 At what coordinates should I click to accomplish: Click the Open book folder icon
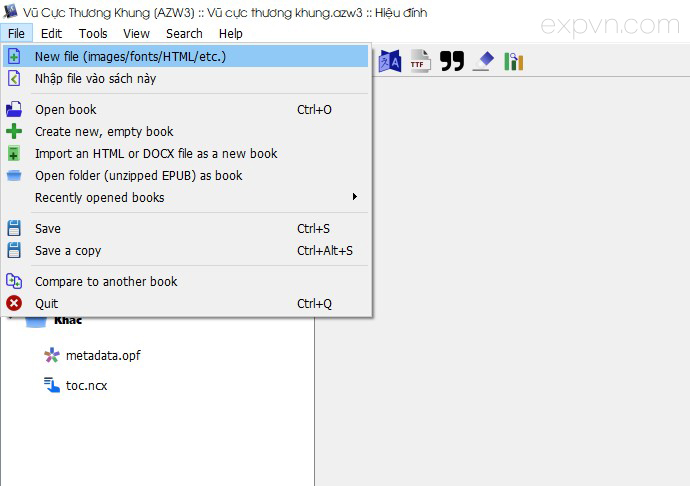point(14,109)
